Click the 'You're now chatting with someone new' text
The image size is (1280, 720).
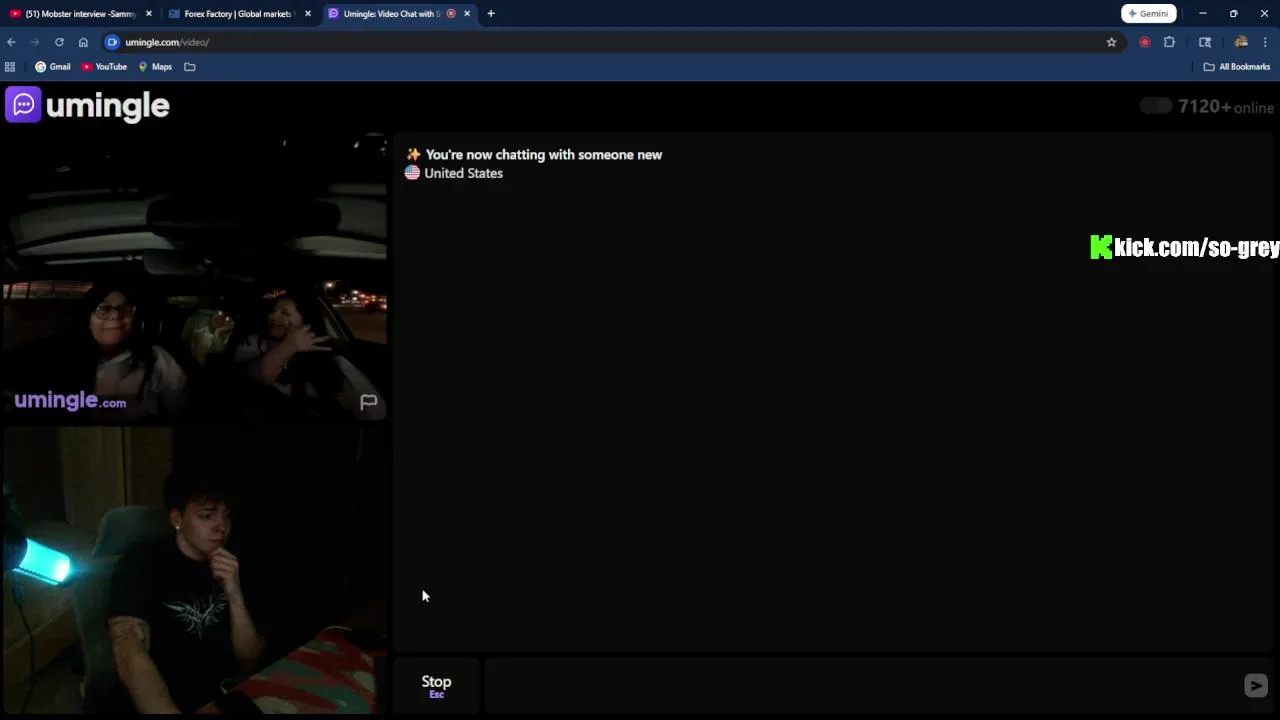tap(544, 155)
